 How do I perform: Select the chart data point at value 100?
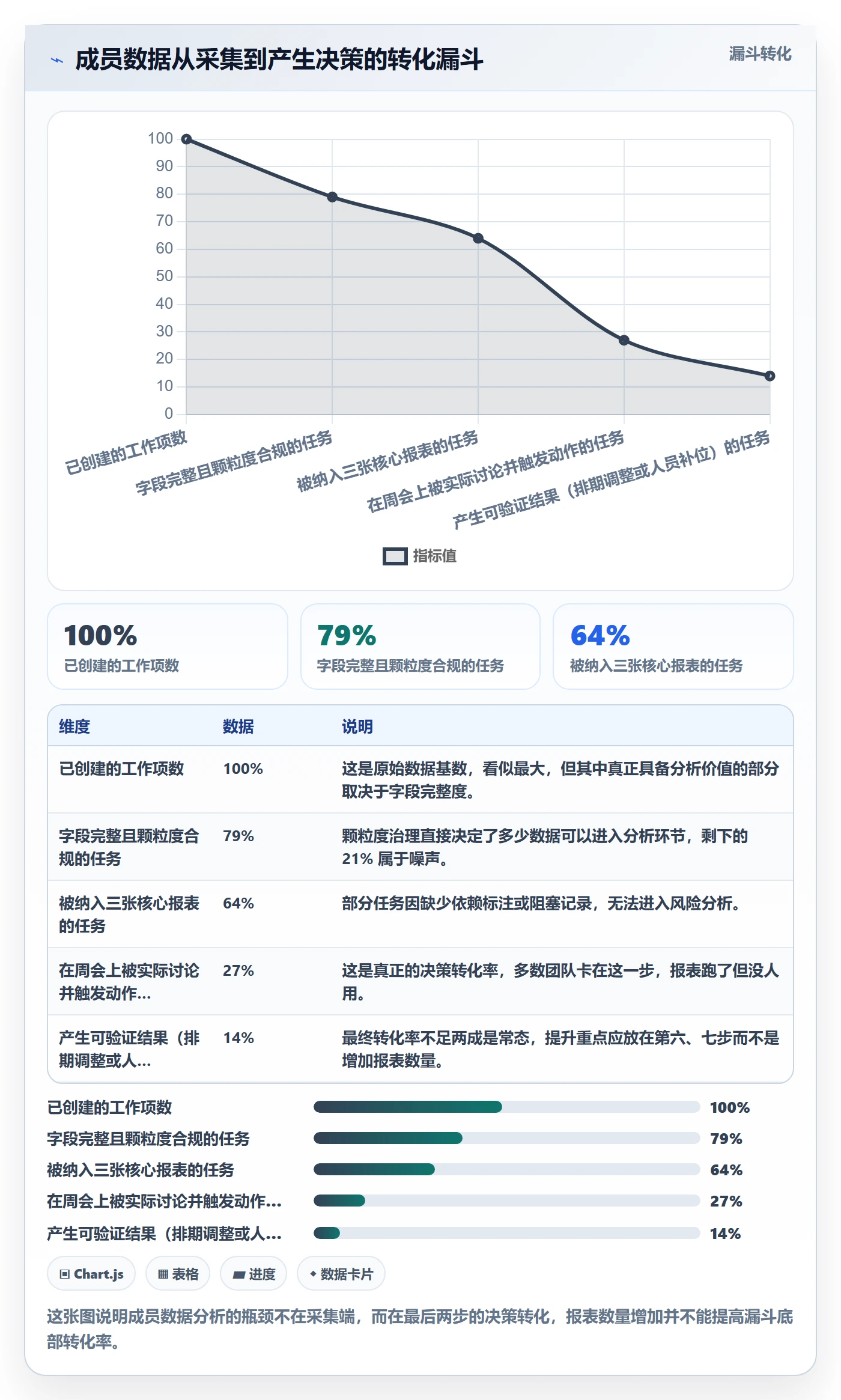tap(187, 139)
